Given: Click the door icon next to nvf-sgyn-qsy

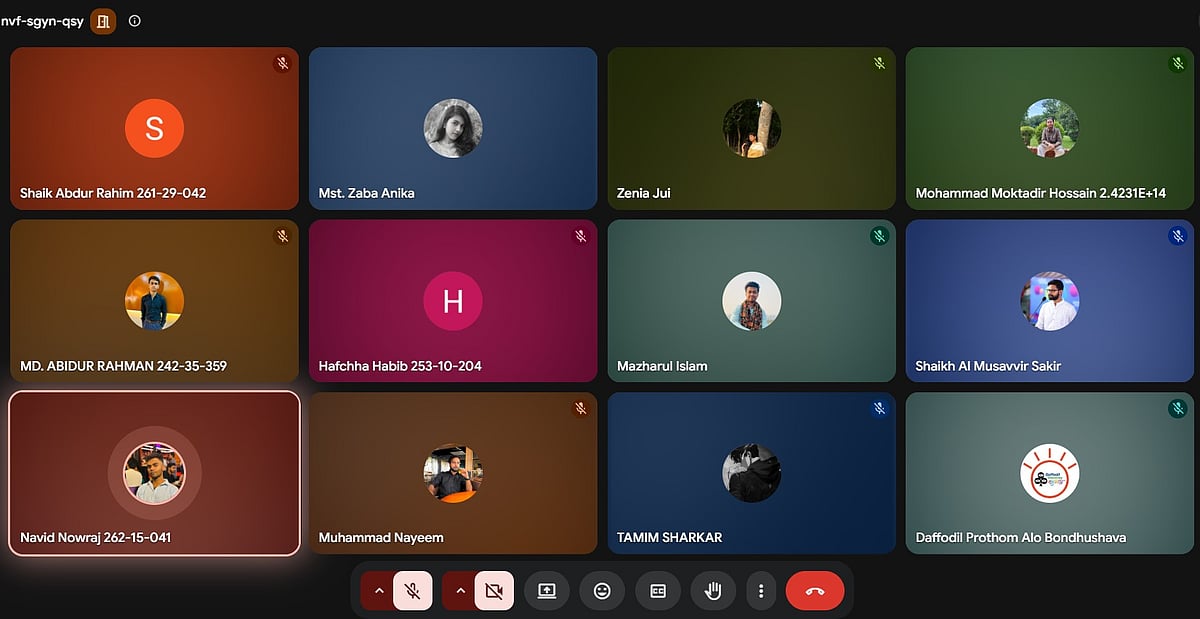Looking at the screenshot, I should click(x=103, y=20).
